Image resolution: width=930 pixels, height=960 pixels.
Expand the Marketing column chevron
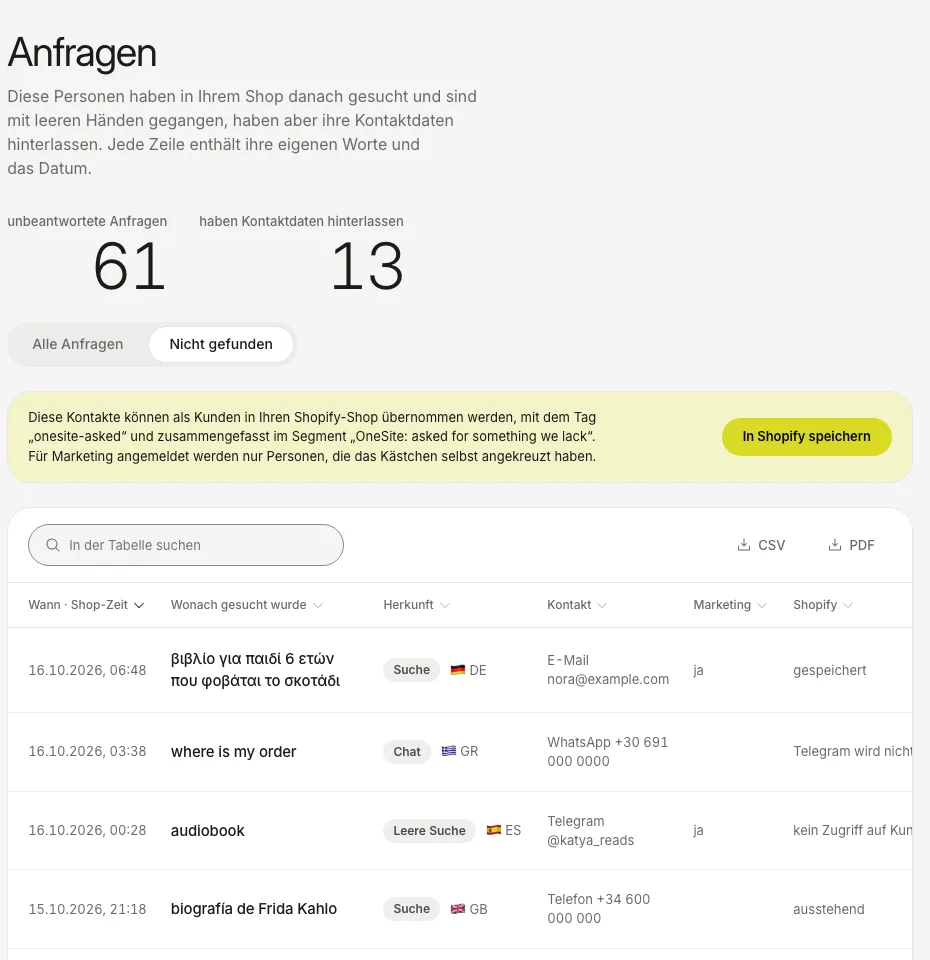coord(762,606)
